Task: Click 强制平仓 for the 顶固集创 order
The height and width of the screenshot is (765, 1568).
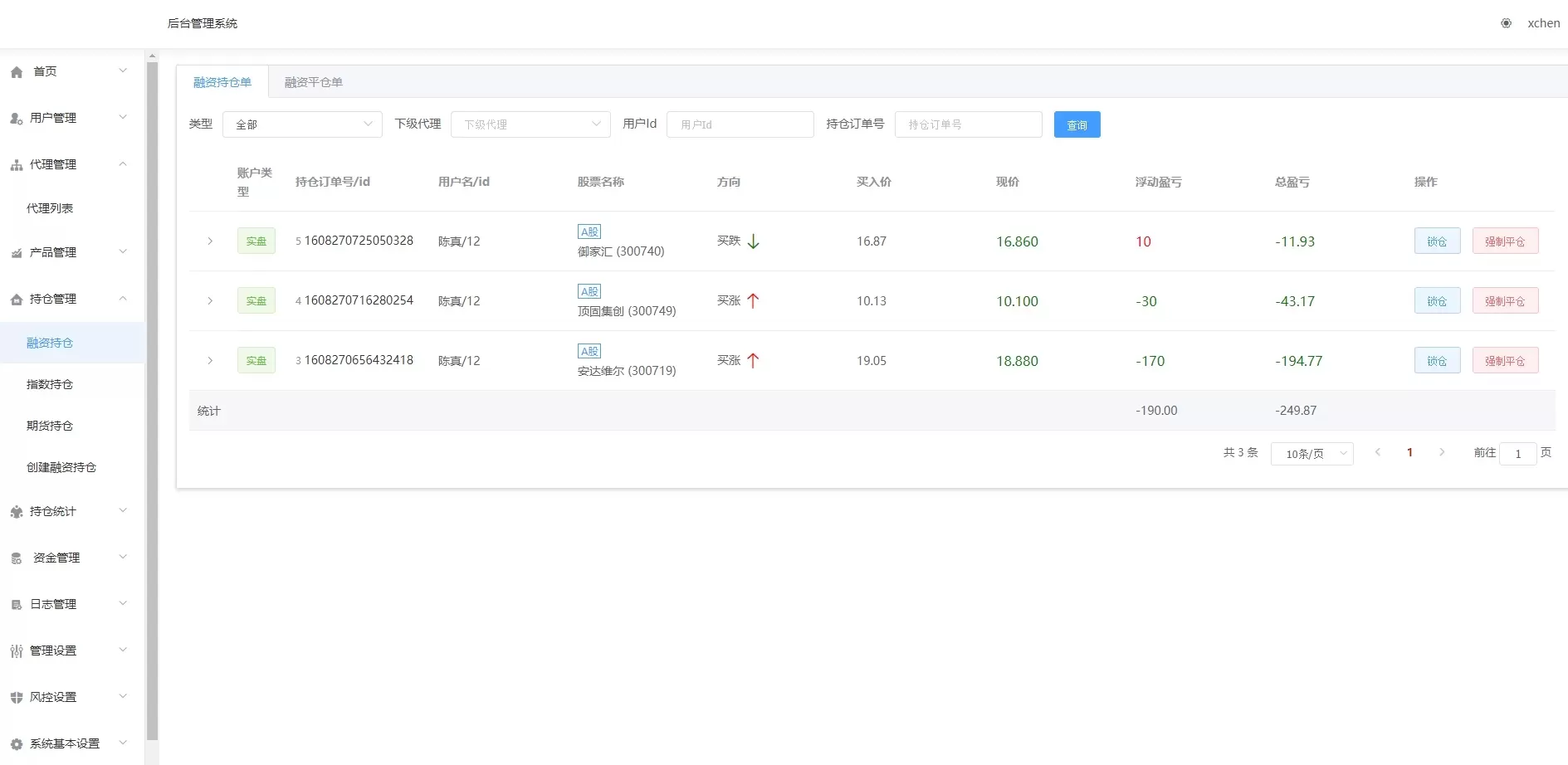Action: click(x=1505, y=301)
